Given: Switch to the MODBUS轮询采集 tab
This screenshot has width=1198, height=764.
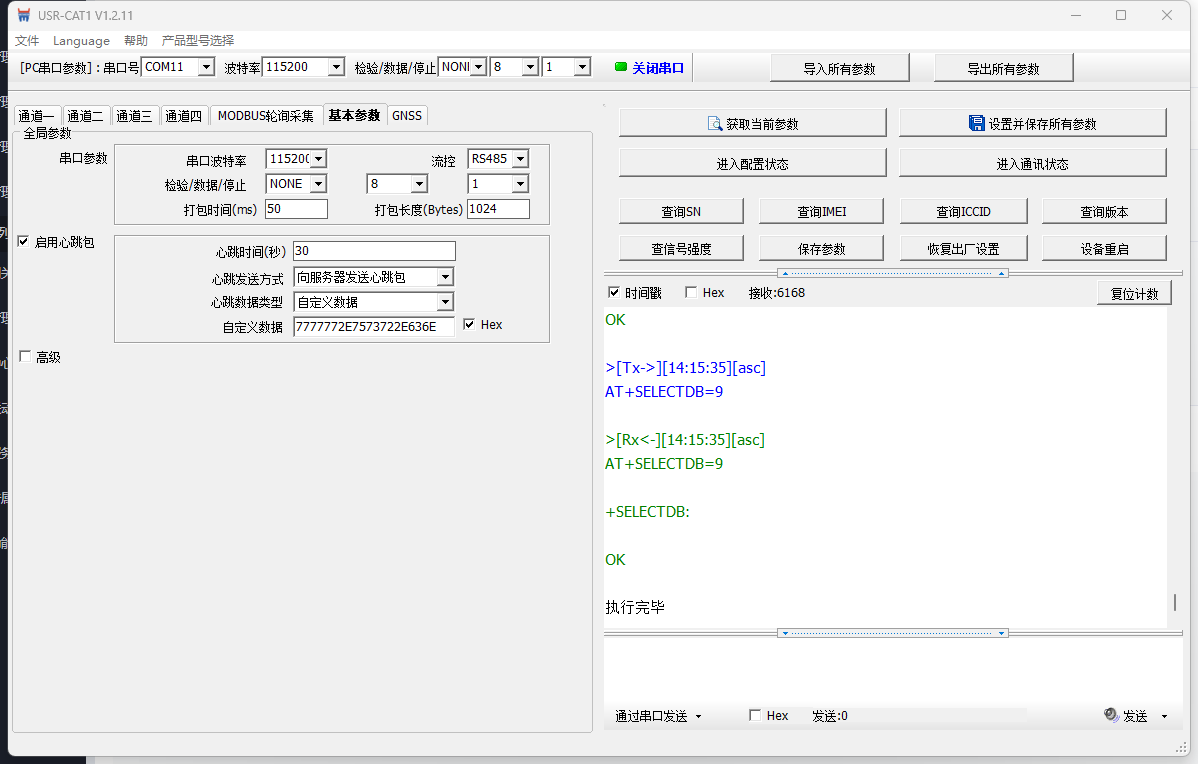Looking at the screenshot, I should point(265,116).
